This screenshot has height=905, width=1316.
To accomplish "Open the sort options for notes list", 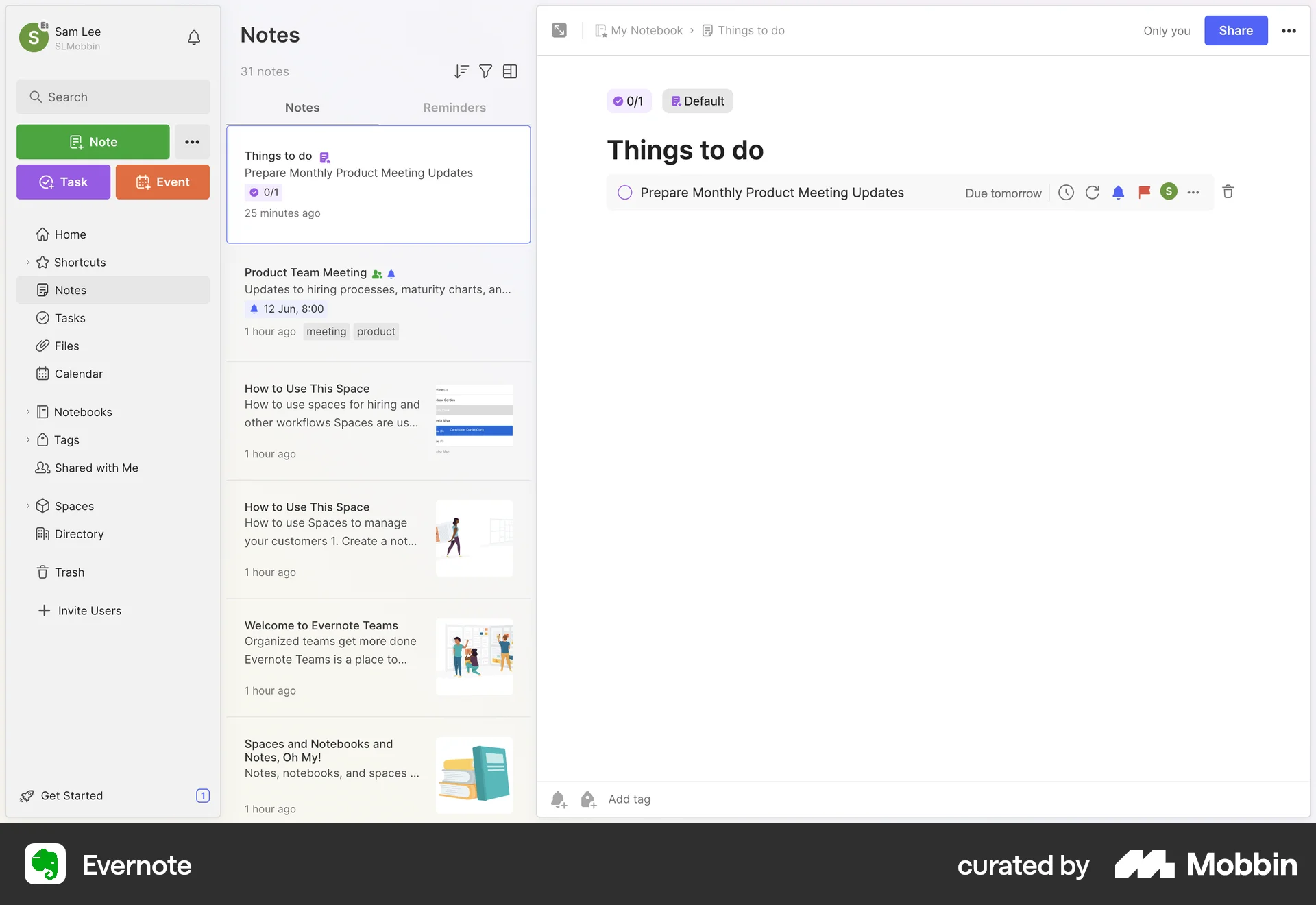I will pos(461,71).
